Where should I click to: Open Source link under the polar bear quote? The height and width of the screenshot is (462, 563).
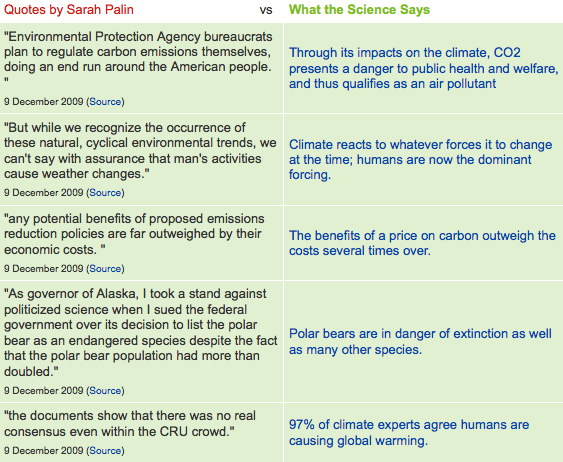pos(105,390)
